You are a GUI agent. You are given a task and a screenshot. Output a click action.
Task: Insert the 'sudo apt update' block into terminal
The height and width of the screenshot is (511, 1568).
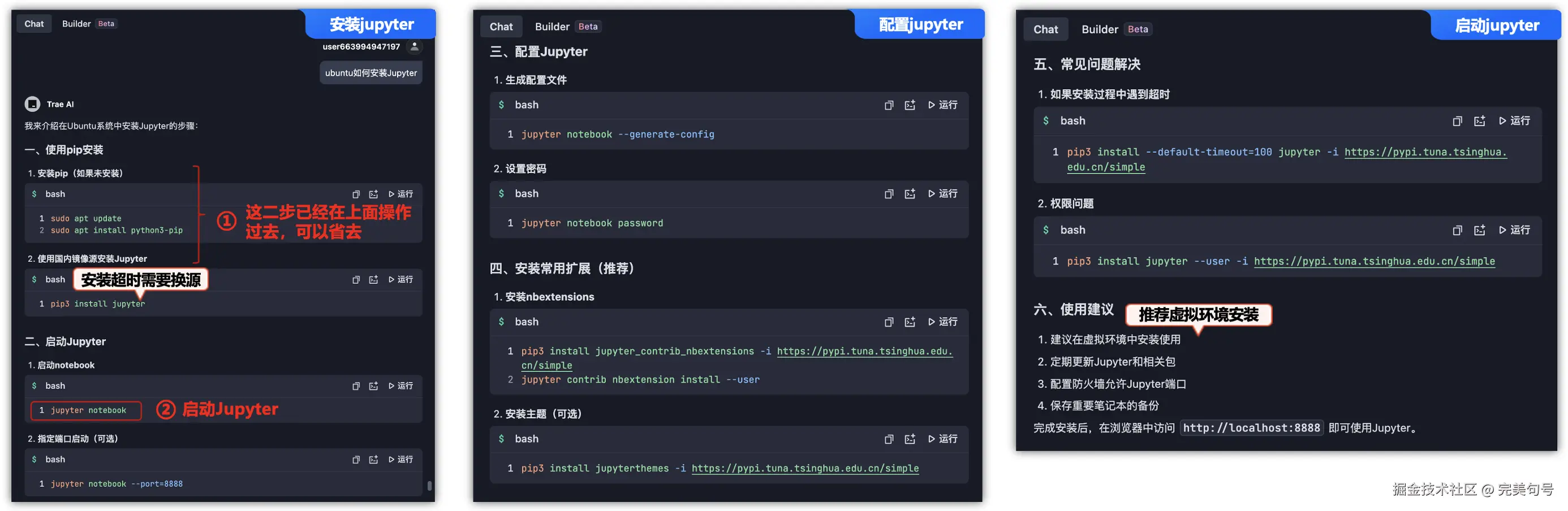373,194
